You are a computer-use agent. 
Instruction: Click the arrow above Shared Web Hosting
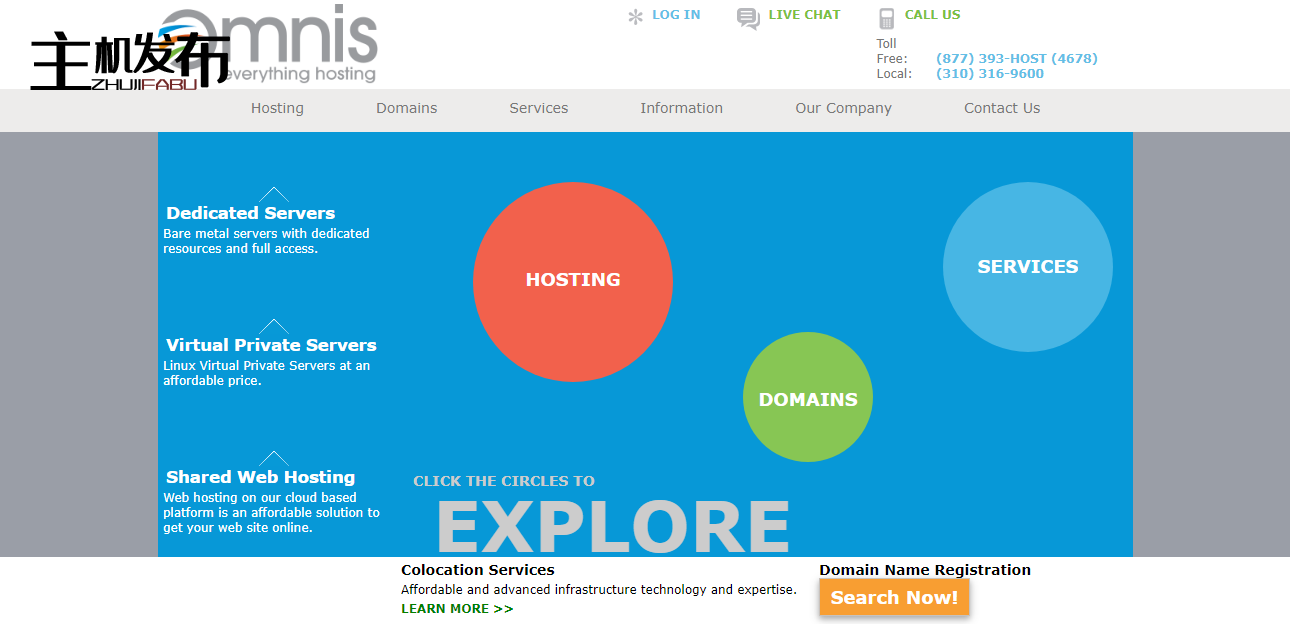click(x=273, y=459)
